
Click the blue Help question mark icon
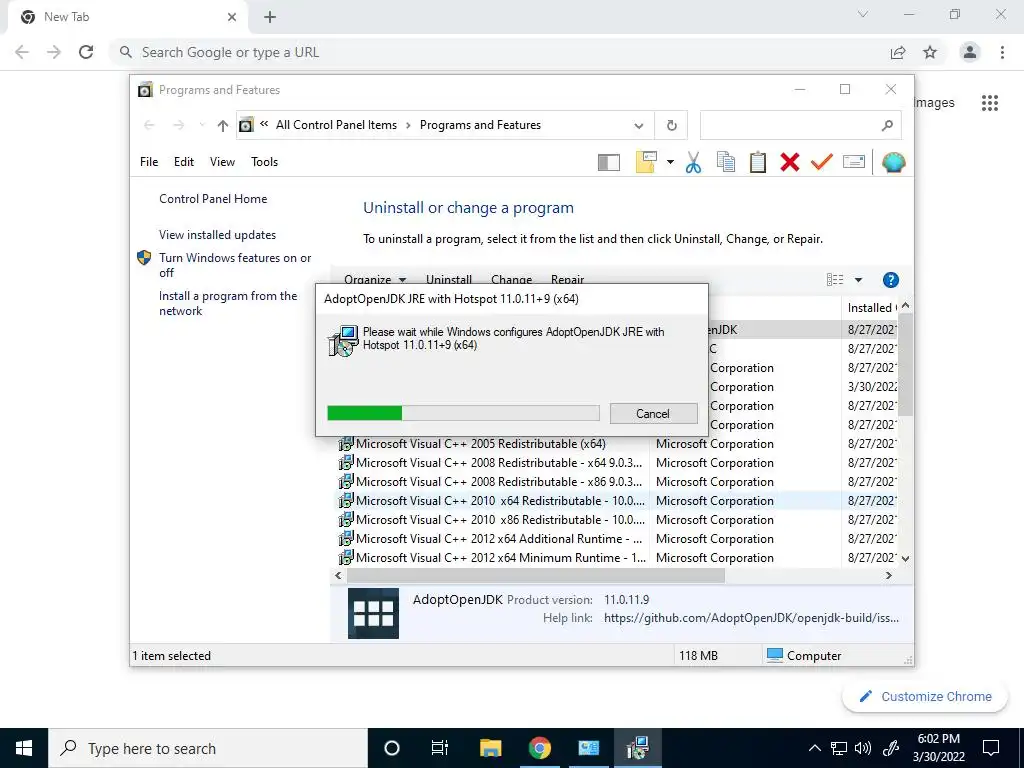click(x=890, y=280)
